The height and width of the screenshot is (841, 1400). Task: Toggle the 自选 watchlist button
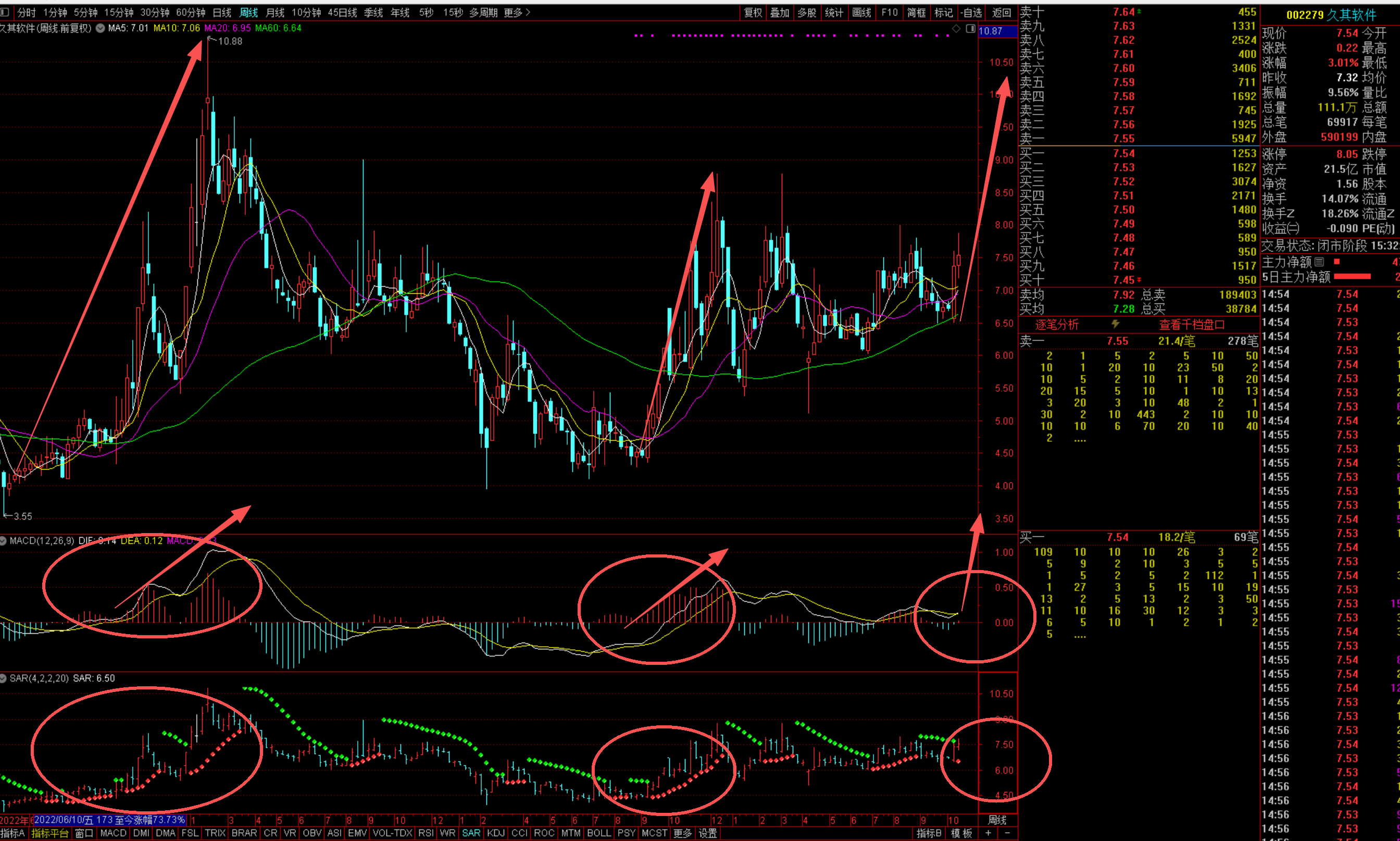[971, 13]
